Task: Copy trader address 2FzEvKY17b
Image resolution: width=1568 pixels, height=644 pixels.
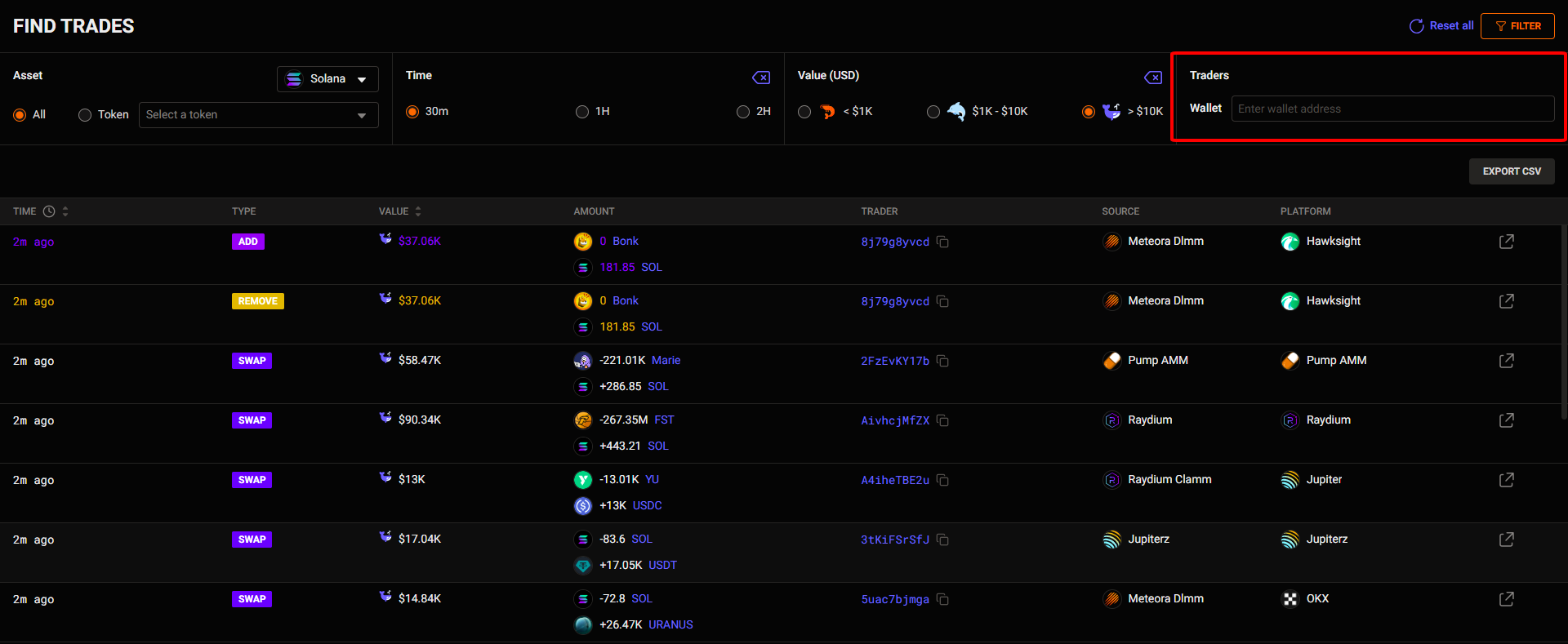Action: pos(942,361)
